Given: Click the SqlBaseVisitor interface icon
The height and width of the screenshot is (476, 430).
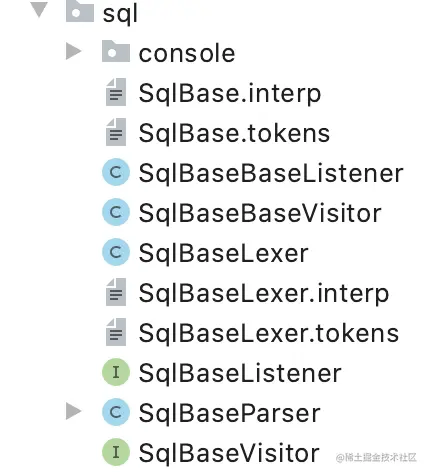Looking at the screenshot, I should pyautogui.click(x=116, y=452).
